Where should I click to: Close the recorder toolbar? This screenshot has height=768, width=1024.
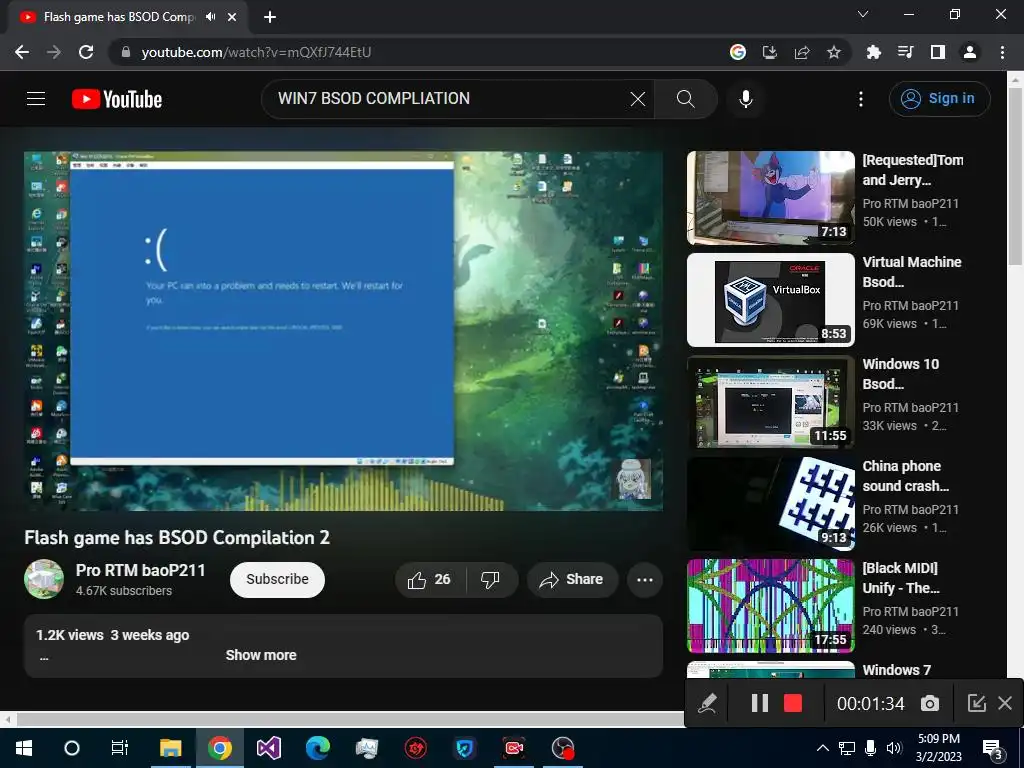(x=1005, y=703)
